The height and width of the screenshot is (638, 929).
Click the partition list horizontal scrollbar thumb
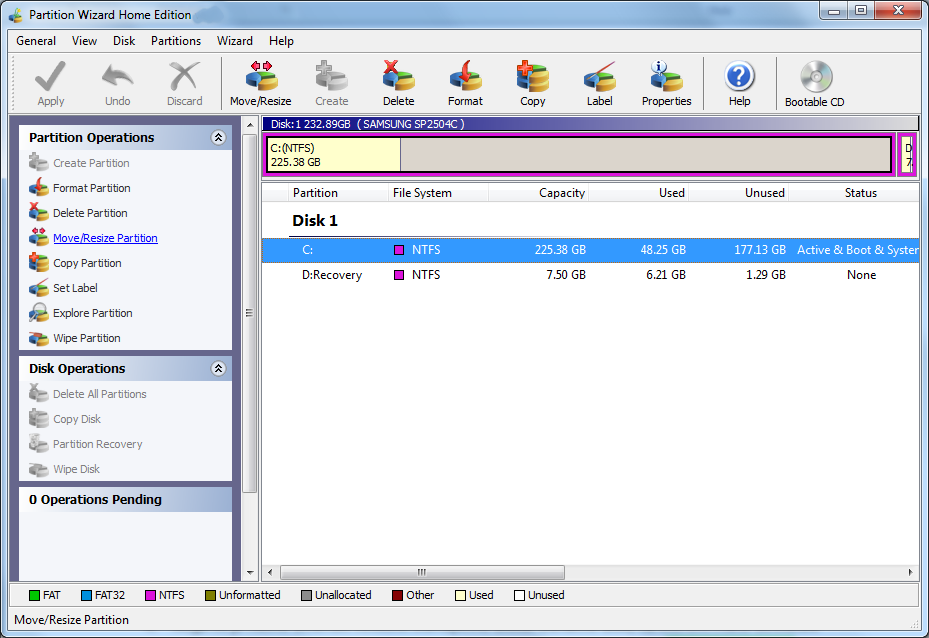coord(422,572)
